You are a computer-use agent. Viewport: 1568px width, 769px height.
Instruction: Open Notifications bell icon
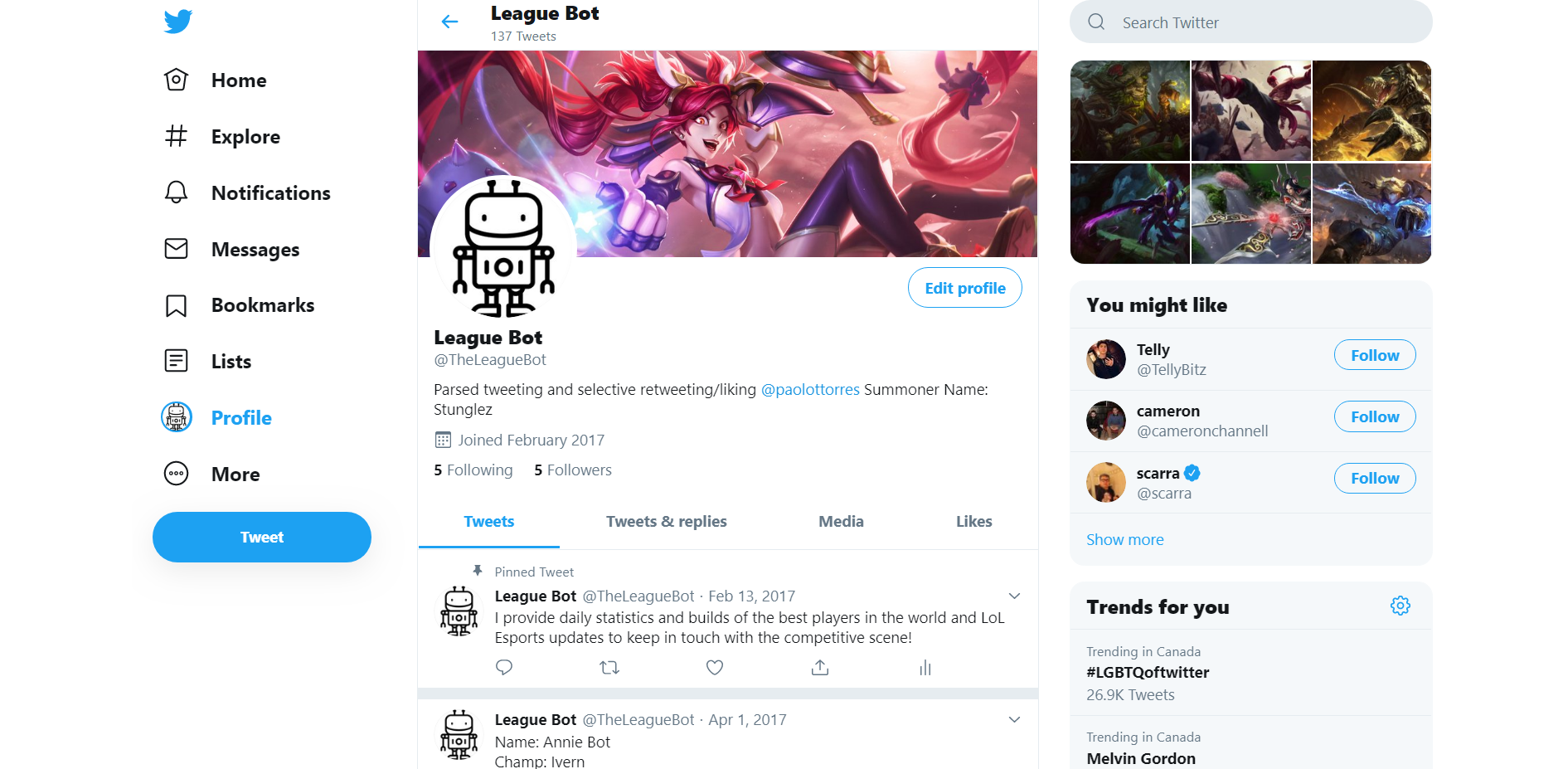point(176,192)
